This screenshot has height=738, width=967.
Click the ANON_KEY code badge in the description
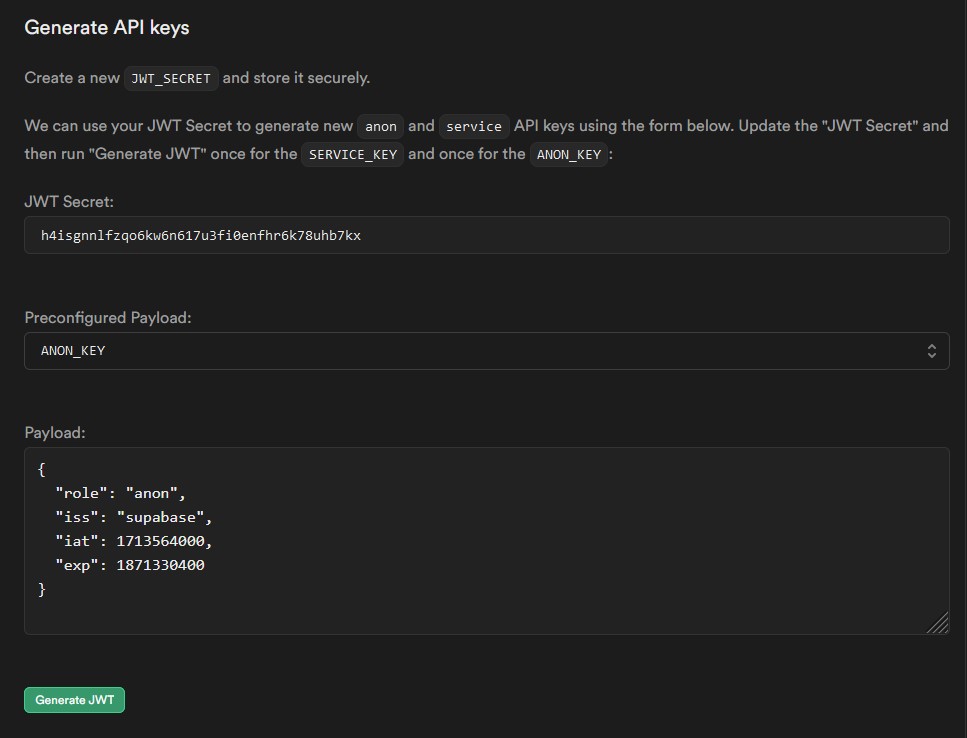(569, 154)
